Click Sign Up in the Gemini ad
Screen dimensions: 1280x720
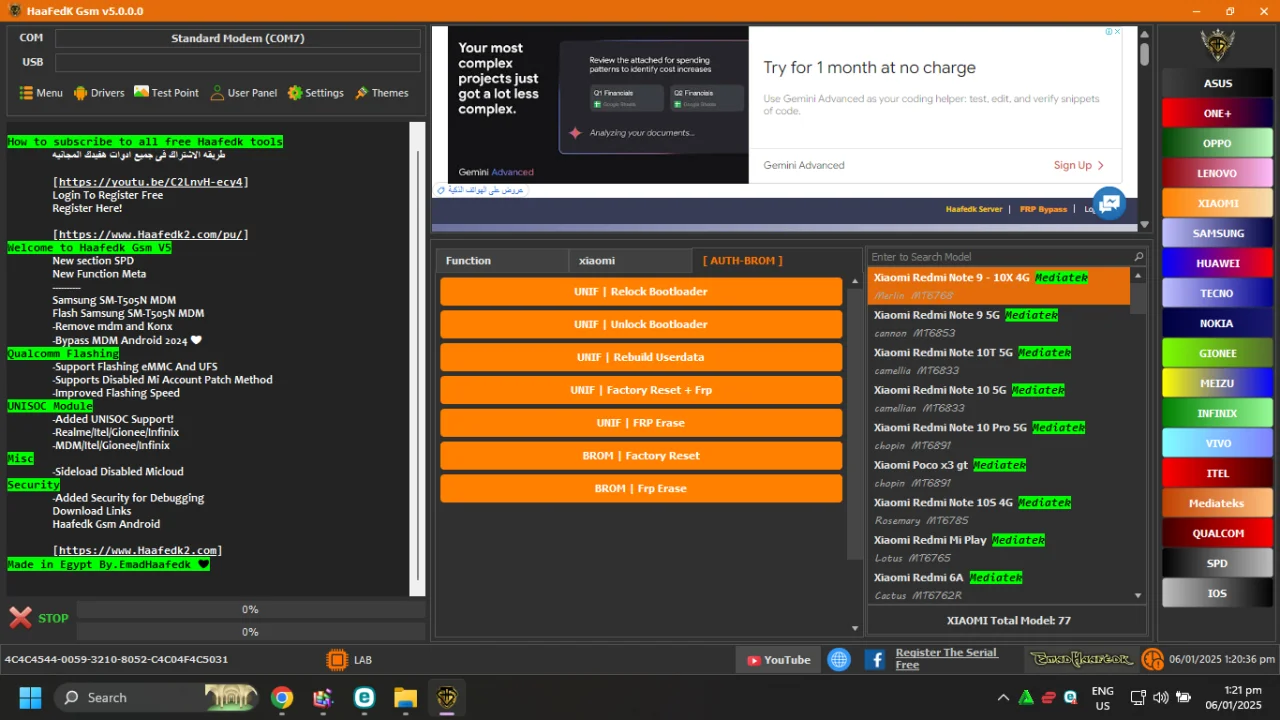point(1079,165)
